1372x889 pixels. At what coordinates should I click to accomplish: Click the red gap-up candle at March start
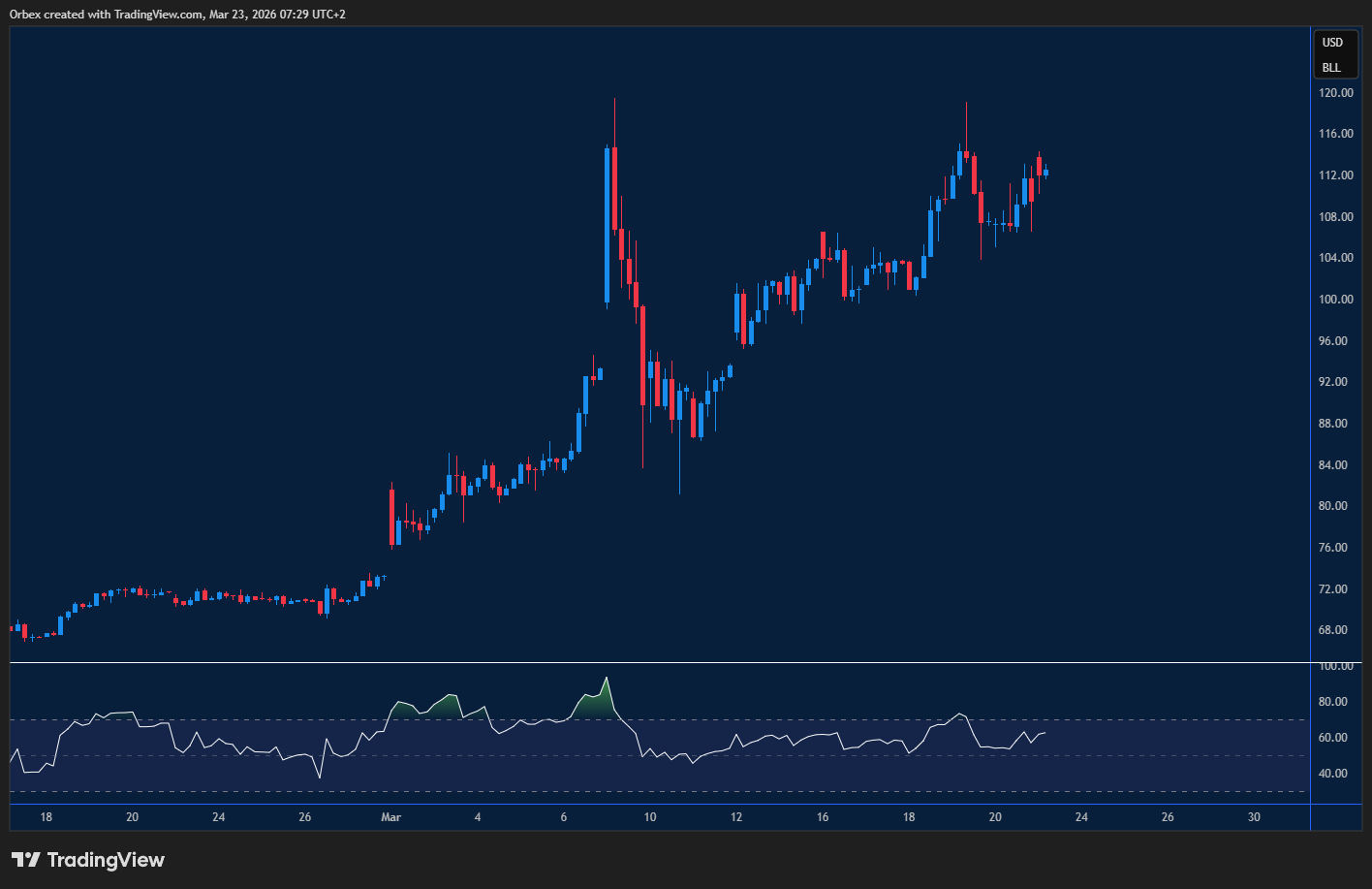[x=391, y=518]
